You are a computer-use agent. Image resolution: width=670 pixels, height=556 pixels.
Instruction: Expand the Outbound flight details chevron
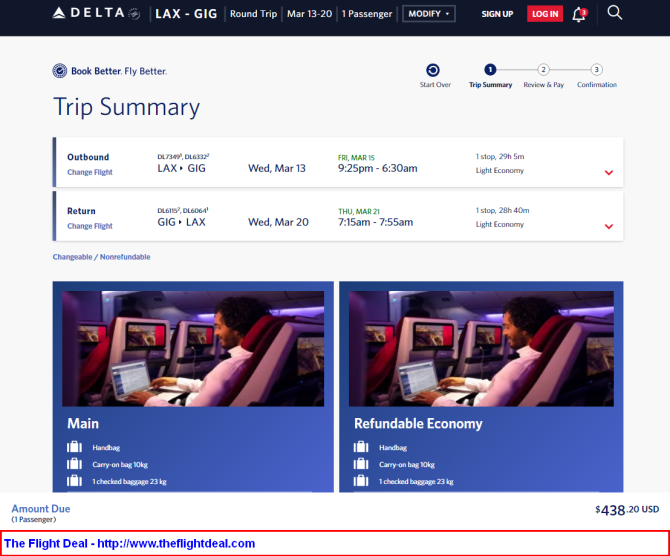[609, 173]
